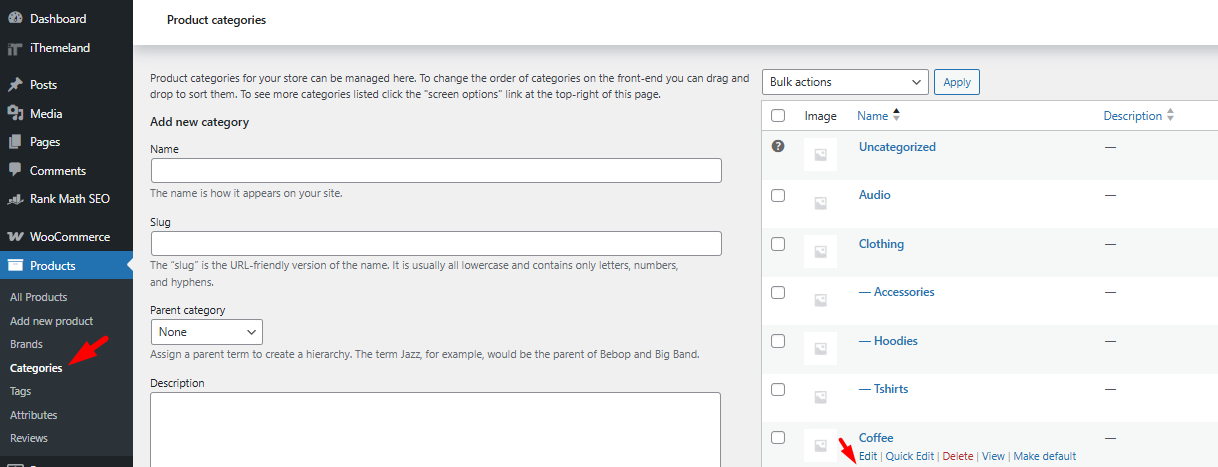
Task: Click the WooCommerce logo icon
Action: pyautogui.click(x=15, y=237)
